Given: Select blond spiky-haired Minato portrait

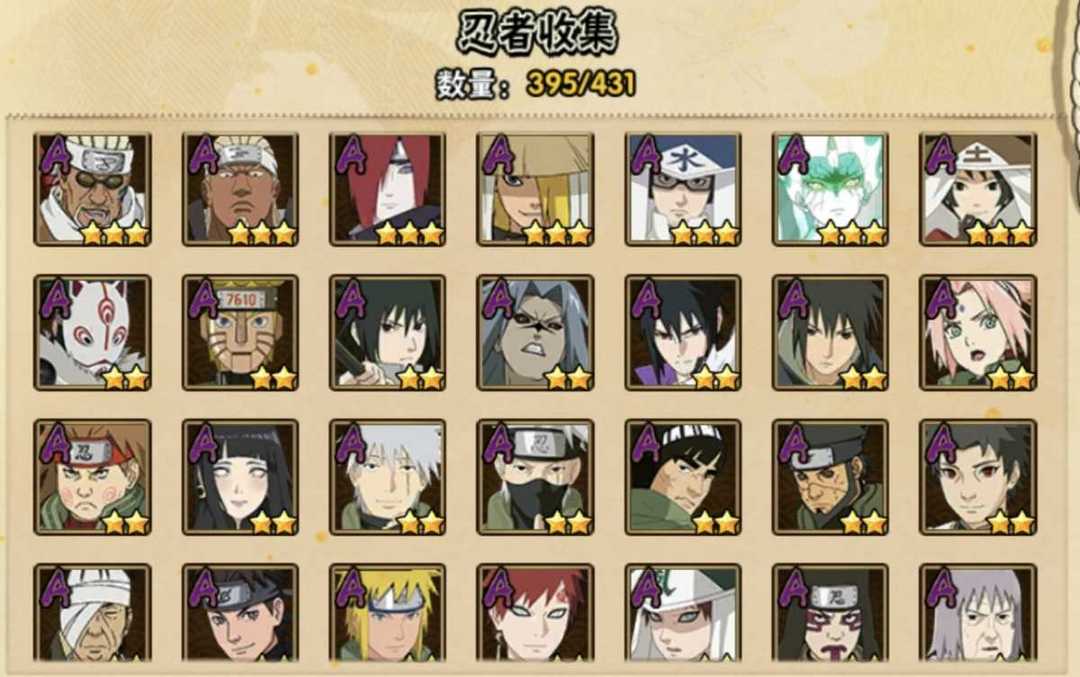Looking at the screenshot, I should point(388,613).
